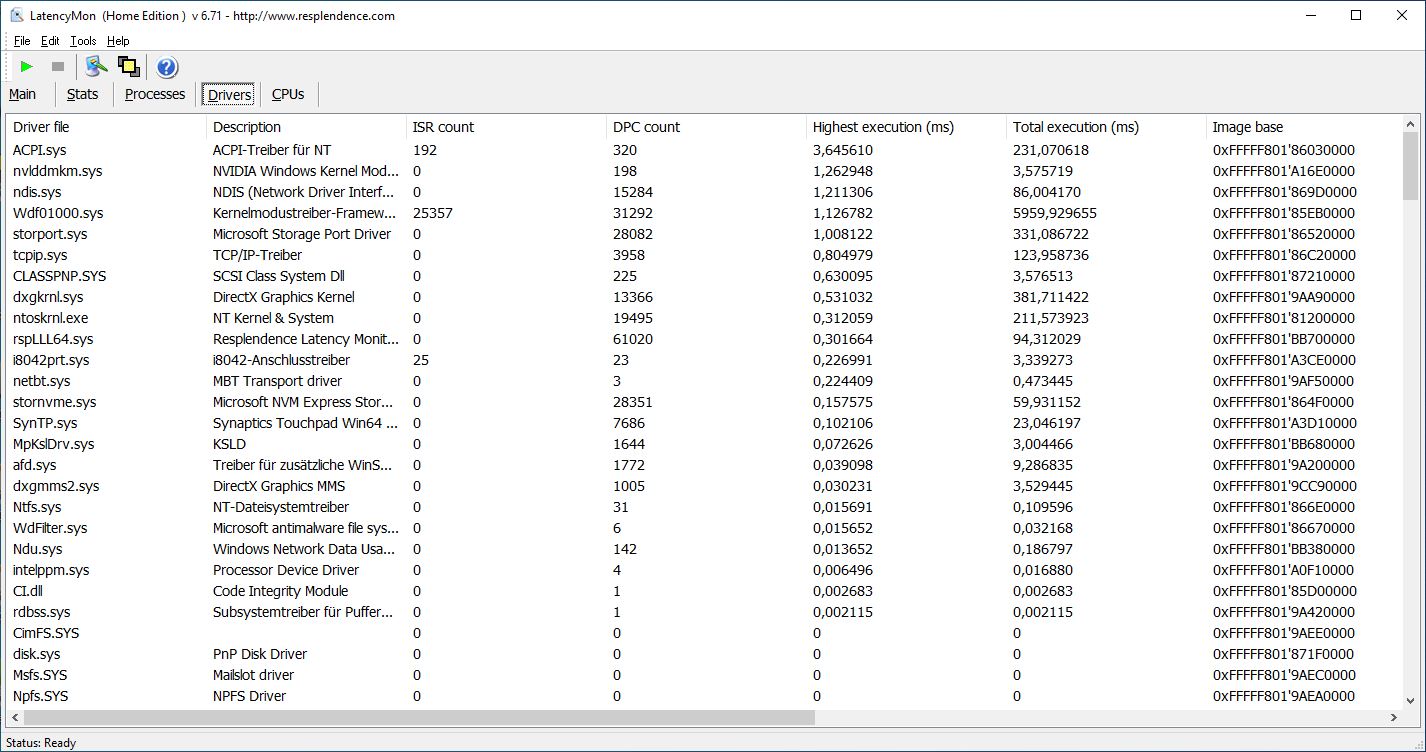Click highest execution value 3,645610
1426x752 pixels.
(843, 150)
